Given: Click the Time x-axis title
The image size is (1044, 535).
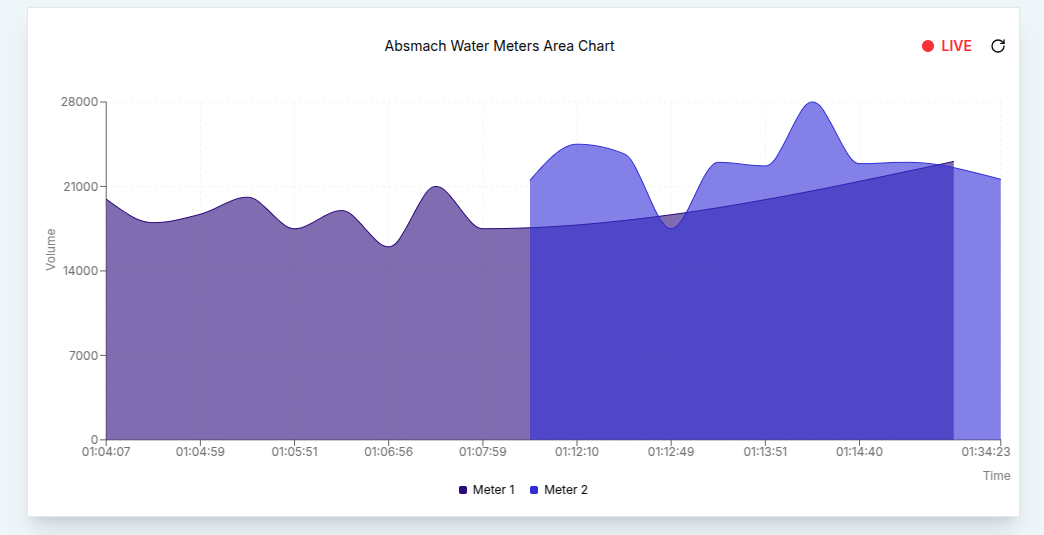Looking at the screenshot, I should coord(996,476).
